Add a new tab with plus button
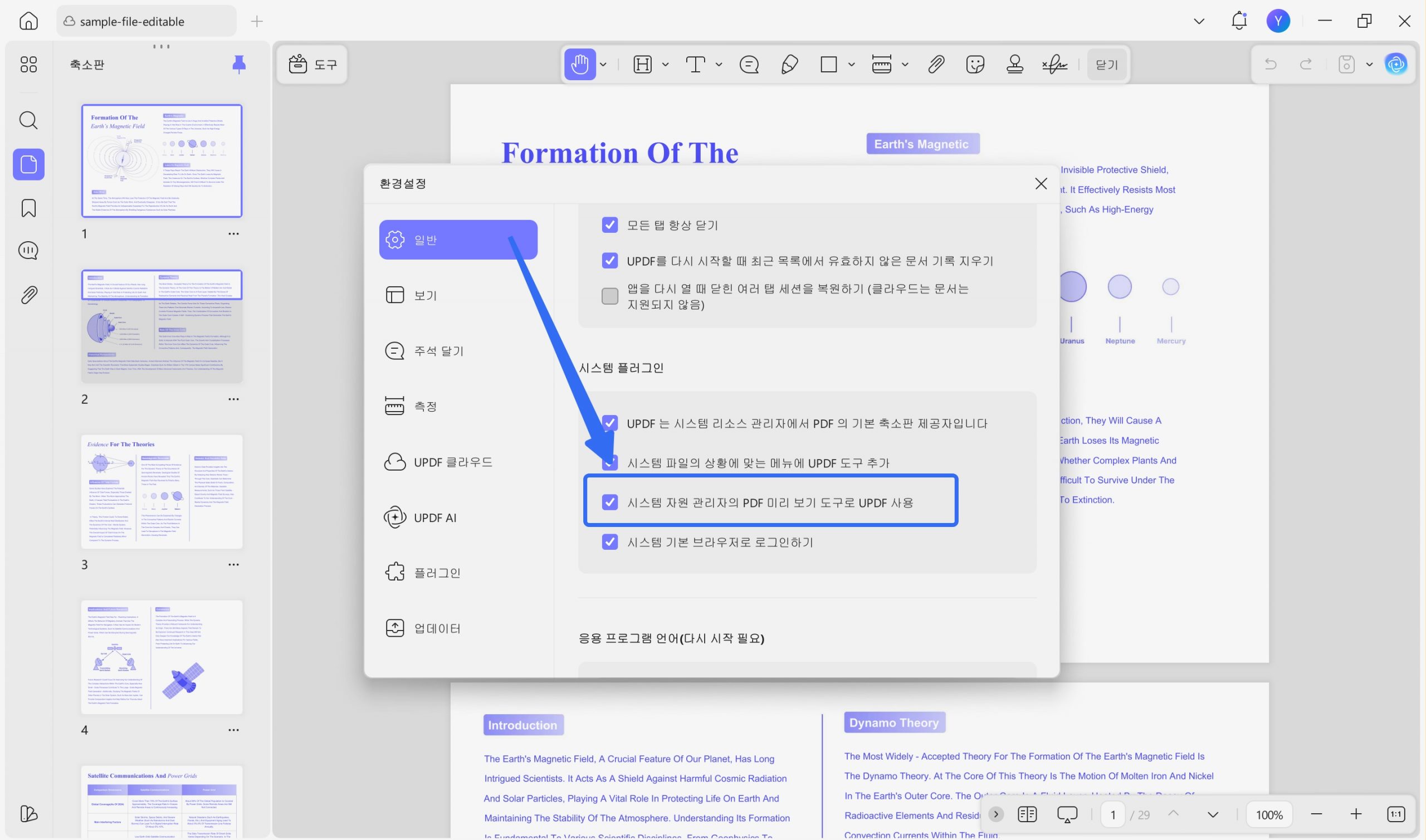1426x840 pixels. [x=257, y=22]
